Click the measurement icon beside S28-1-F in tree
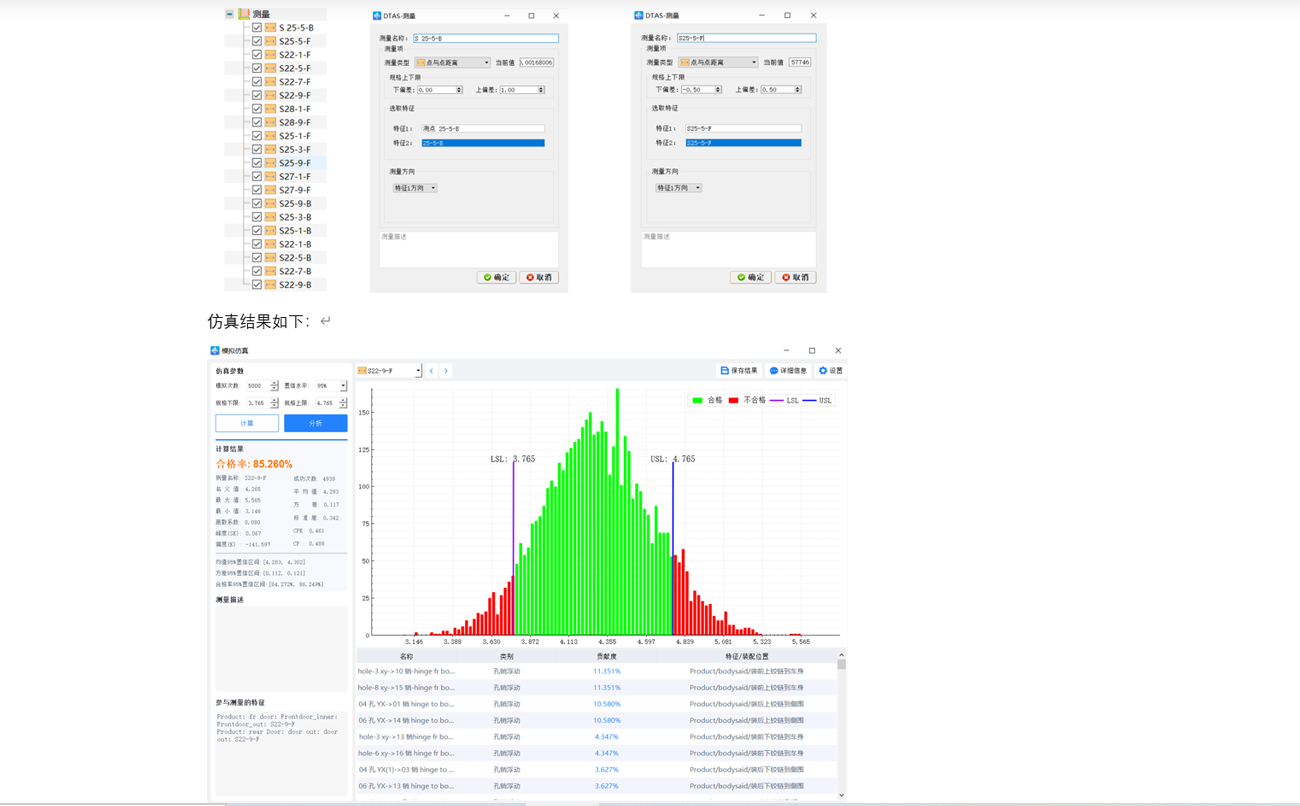 (270, 109)
